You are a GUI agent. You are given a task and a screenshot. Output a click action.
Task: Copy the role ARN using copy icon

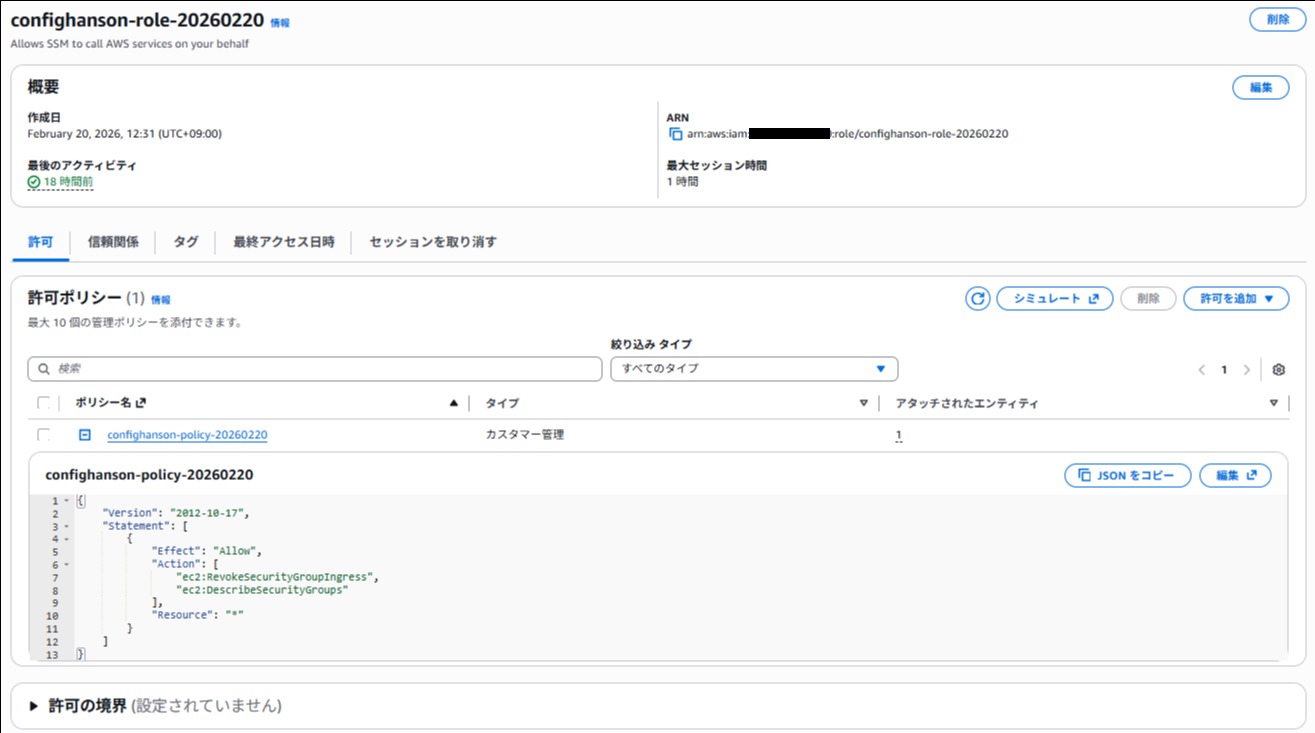(x=676, y=134)
